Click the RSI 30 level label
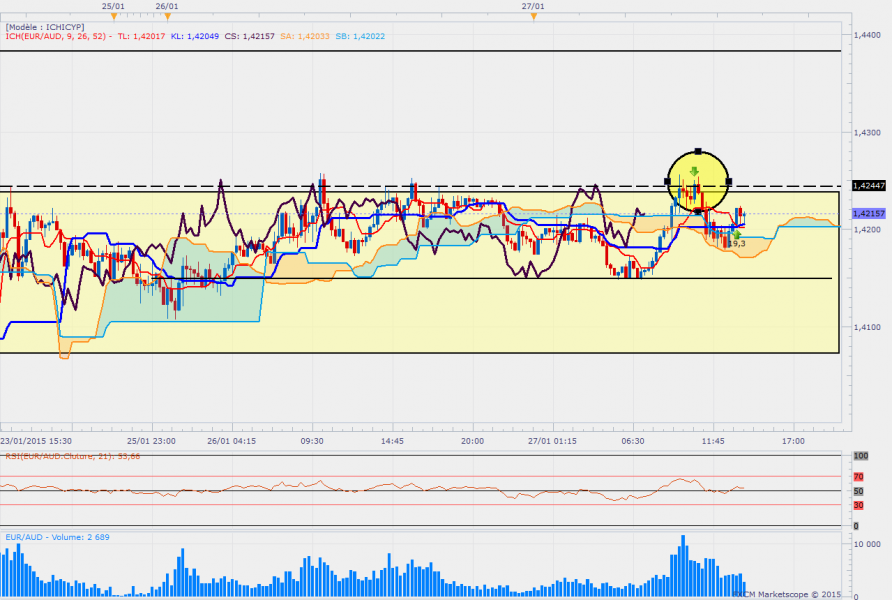892x600 pixels. pos(858,505)
